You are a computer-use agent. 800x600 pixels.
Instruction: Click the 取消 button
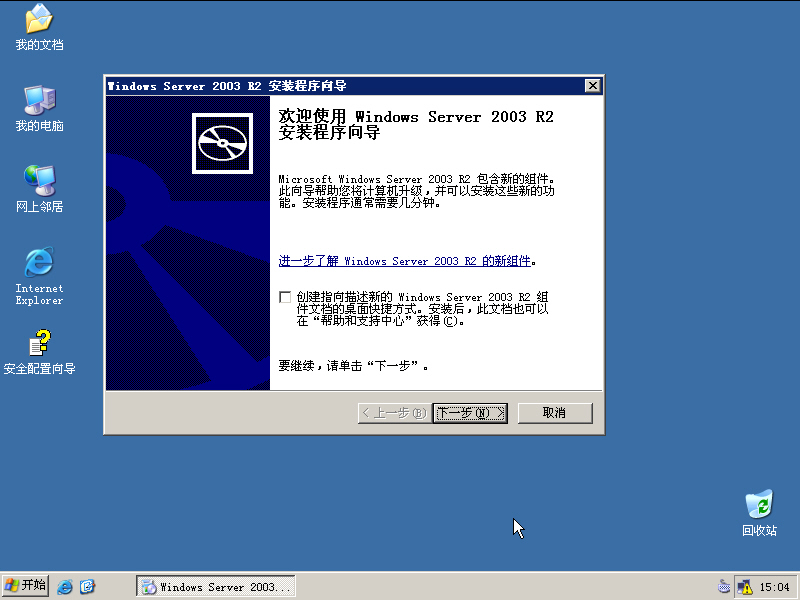(x=555, y=413)
